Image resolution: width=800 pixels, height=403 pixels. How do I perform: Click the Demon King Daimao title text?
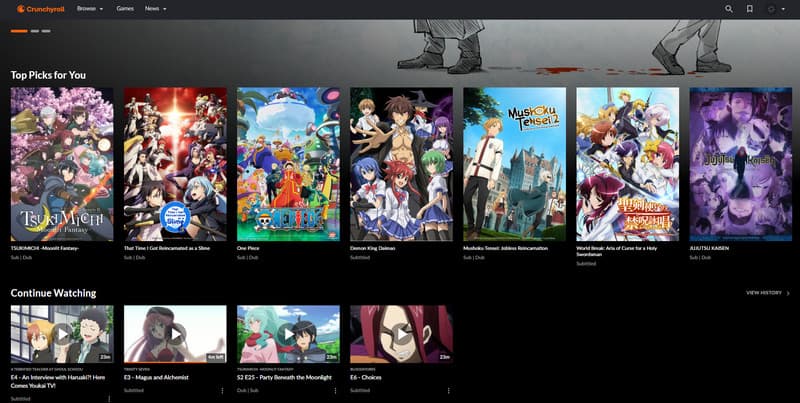tap(372, 248)
